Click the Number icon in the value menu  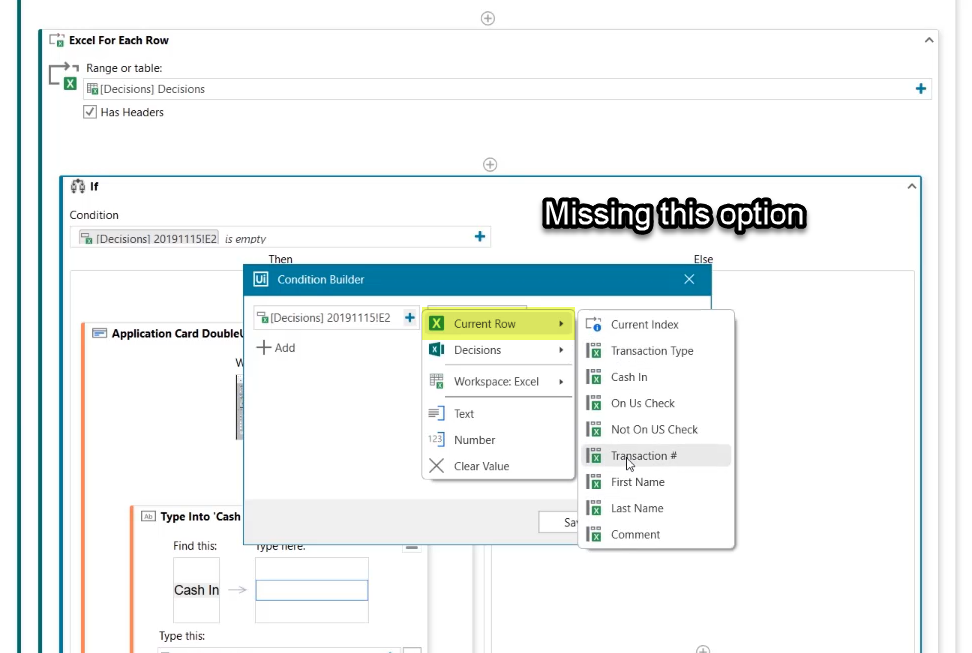point(436,440)
